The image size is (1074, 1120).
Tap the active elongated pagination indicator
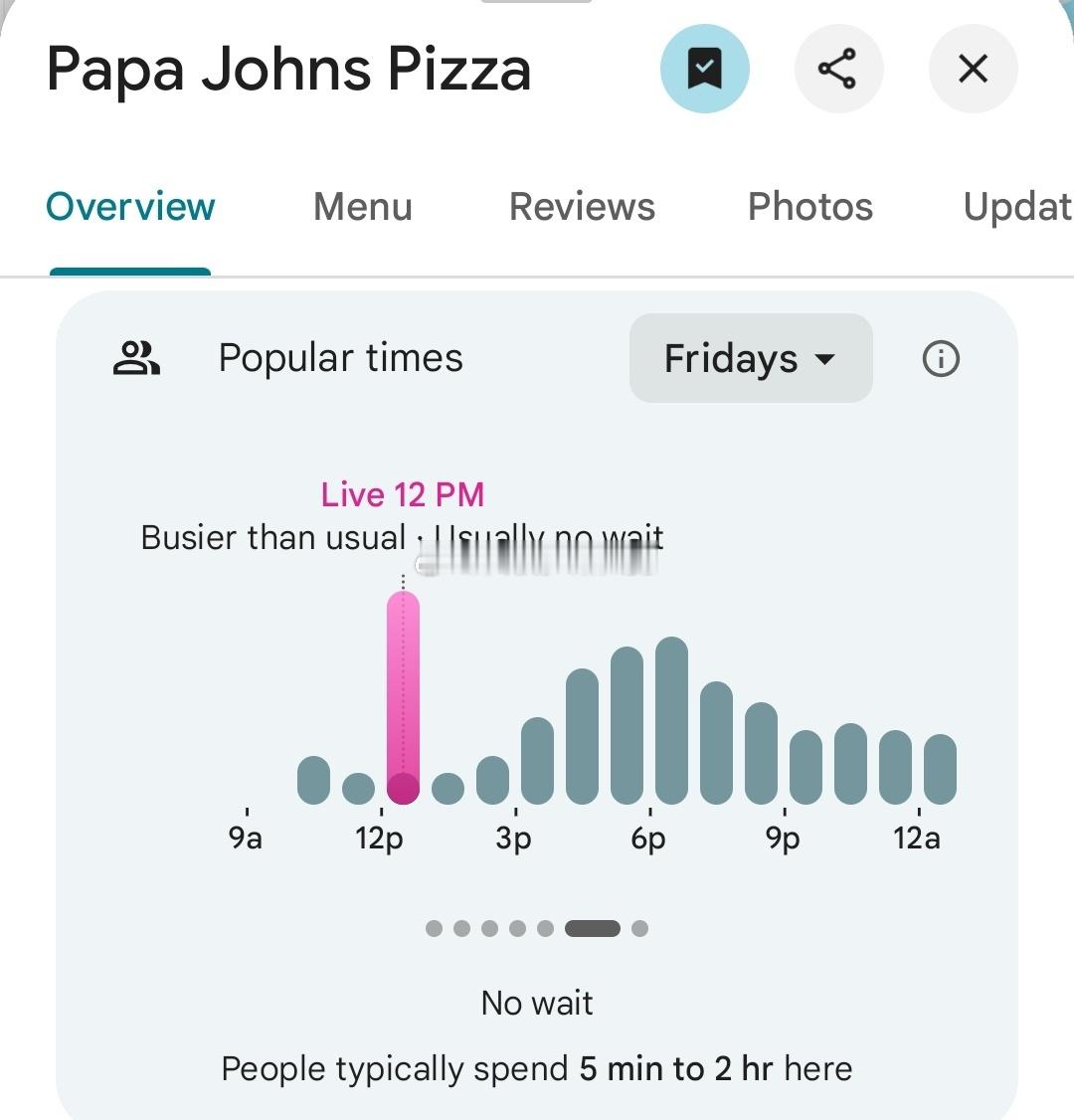tap(592, 928)
